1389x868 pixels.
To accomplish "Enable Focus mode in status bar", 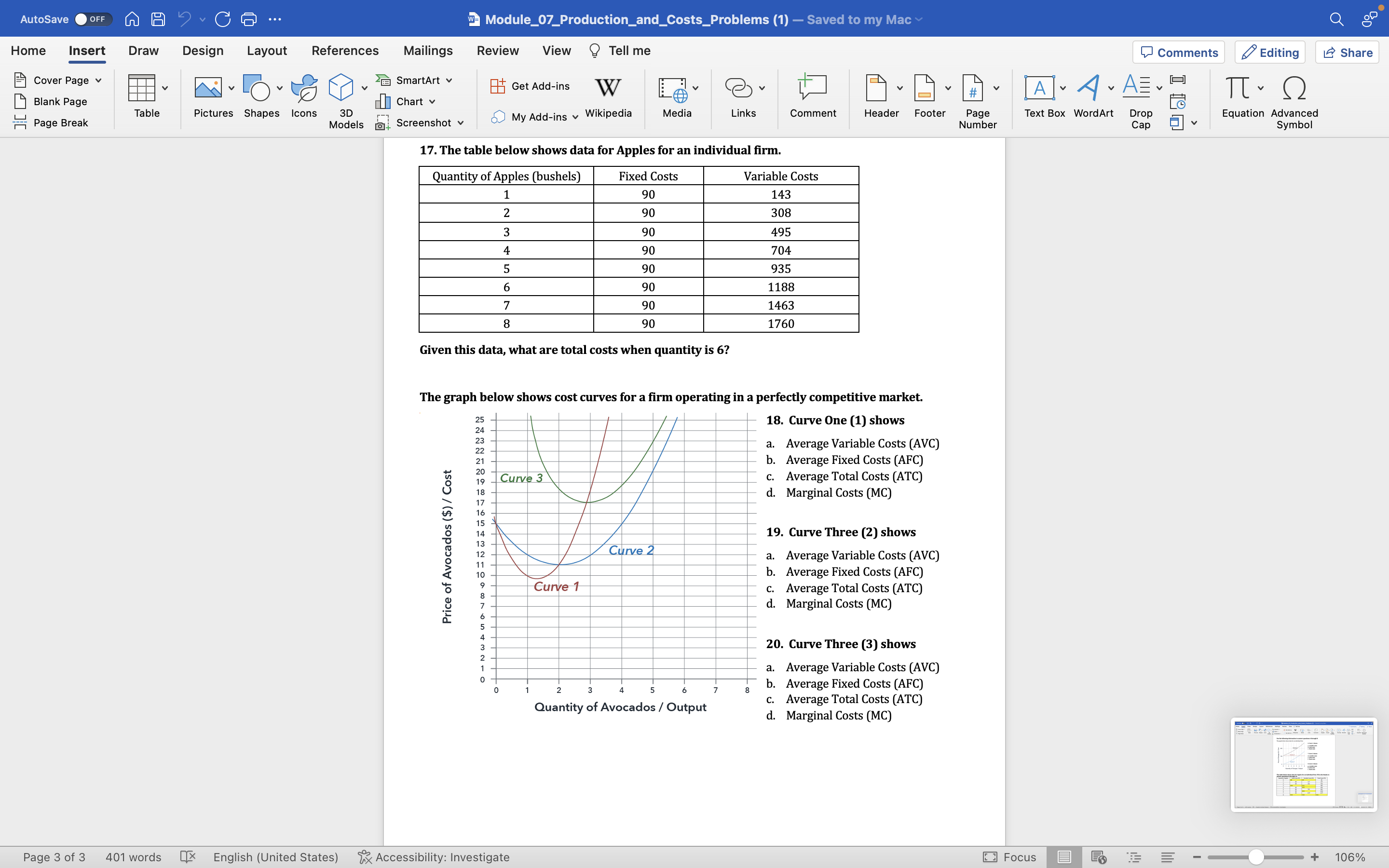I will [1009, 856].
